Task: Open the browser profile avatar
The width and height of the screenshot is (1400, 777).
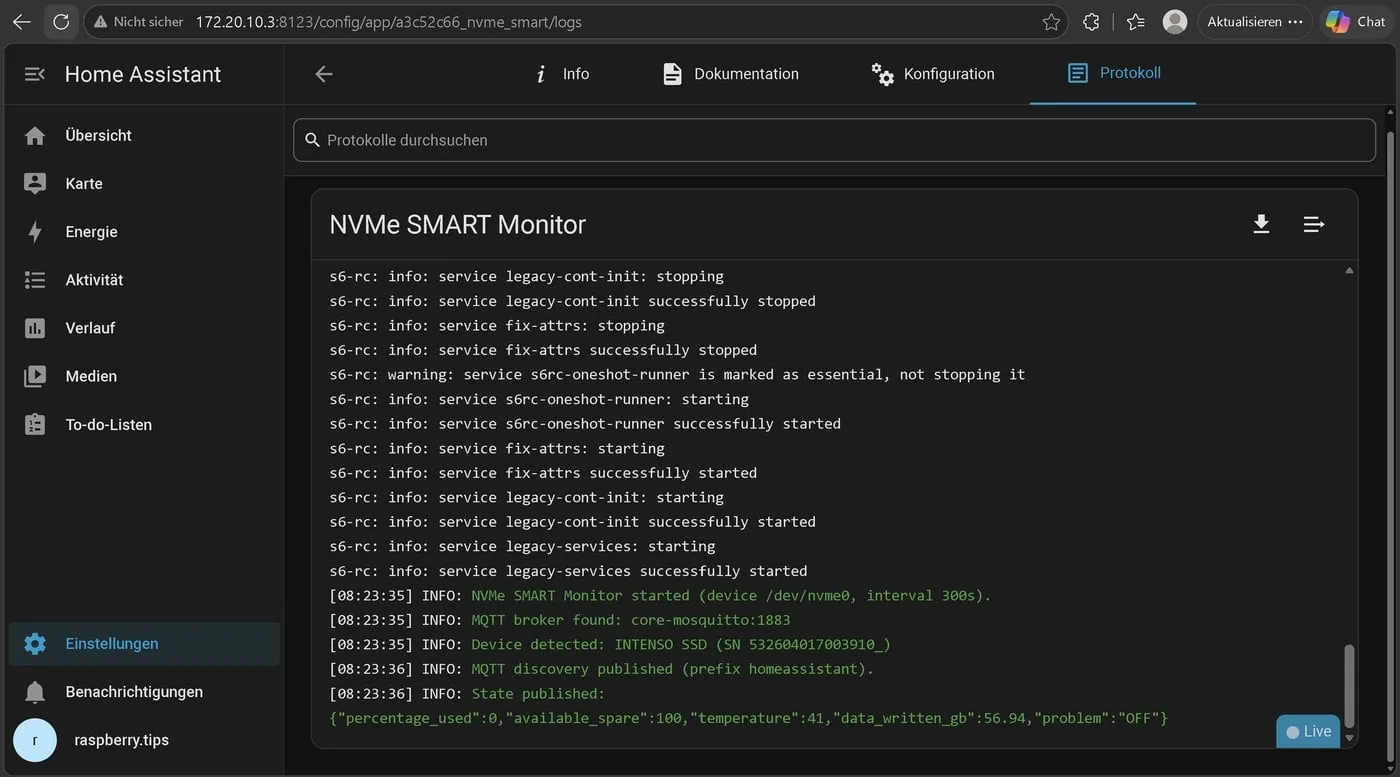Action: coord(1175,21)
